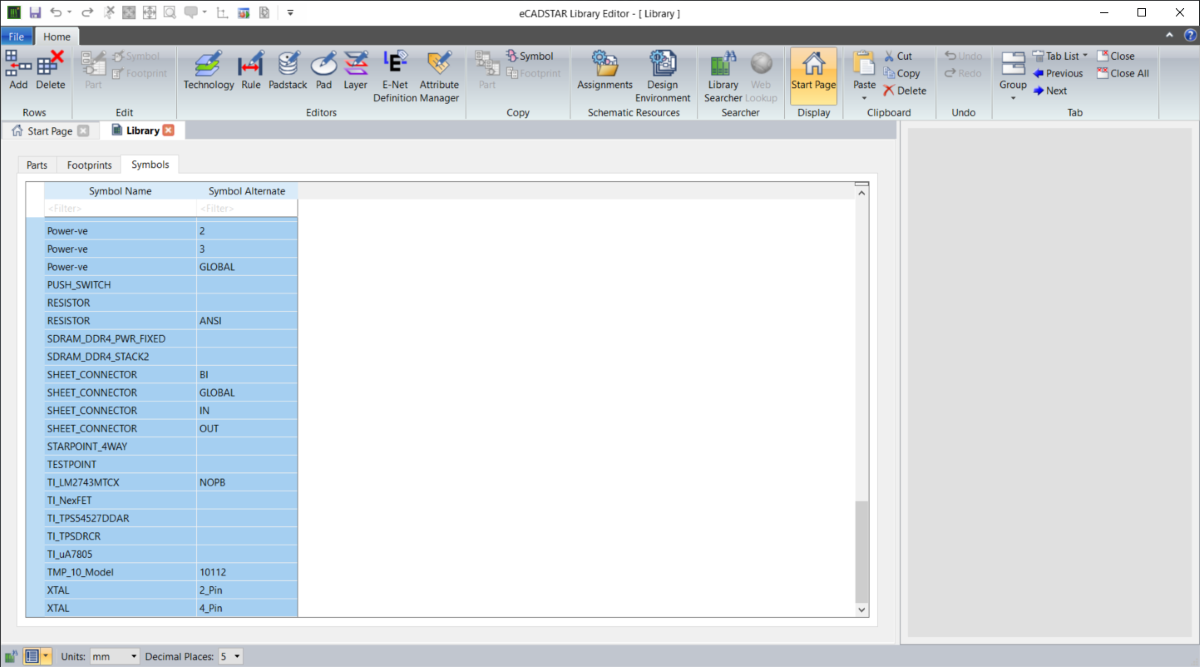This screenshot has width=1200, height=667.
Task: Open the Design Environment settings
Action: click(x=662, y=76)
